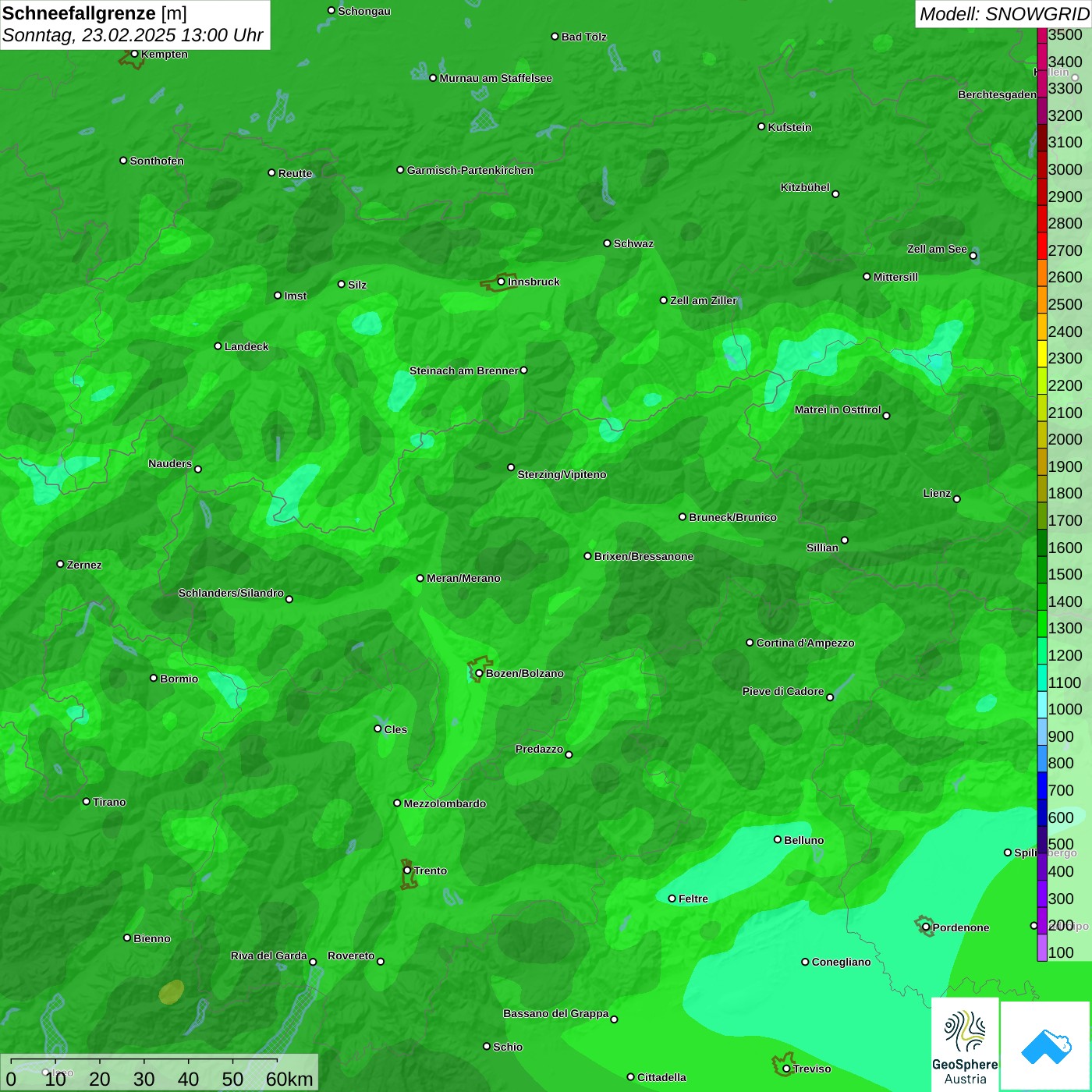Click the legend value '100'
Screen dimensions: 1092x1092
[1061, 952]
